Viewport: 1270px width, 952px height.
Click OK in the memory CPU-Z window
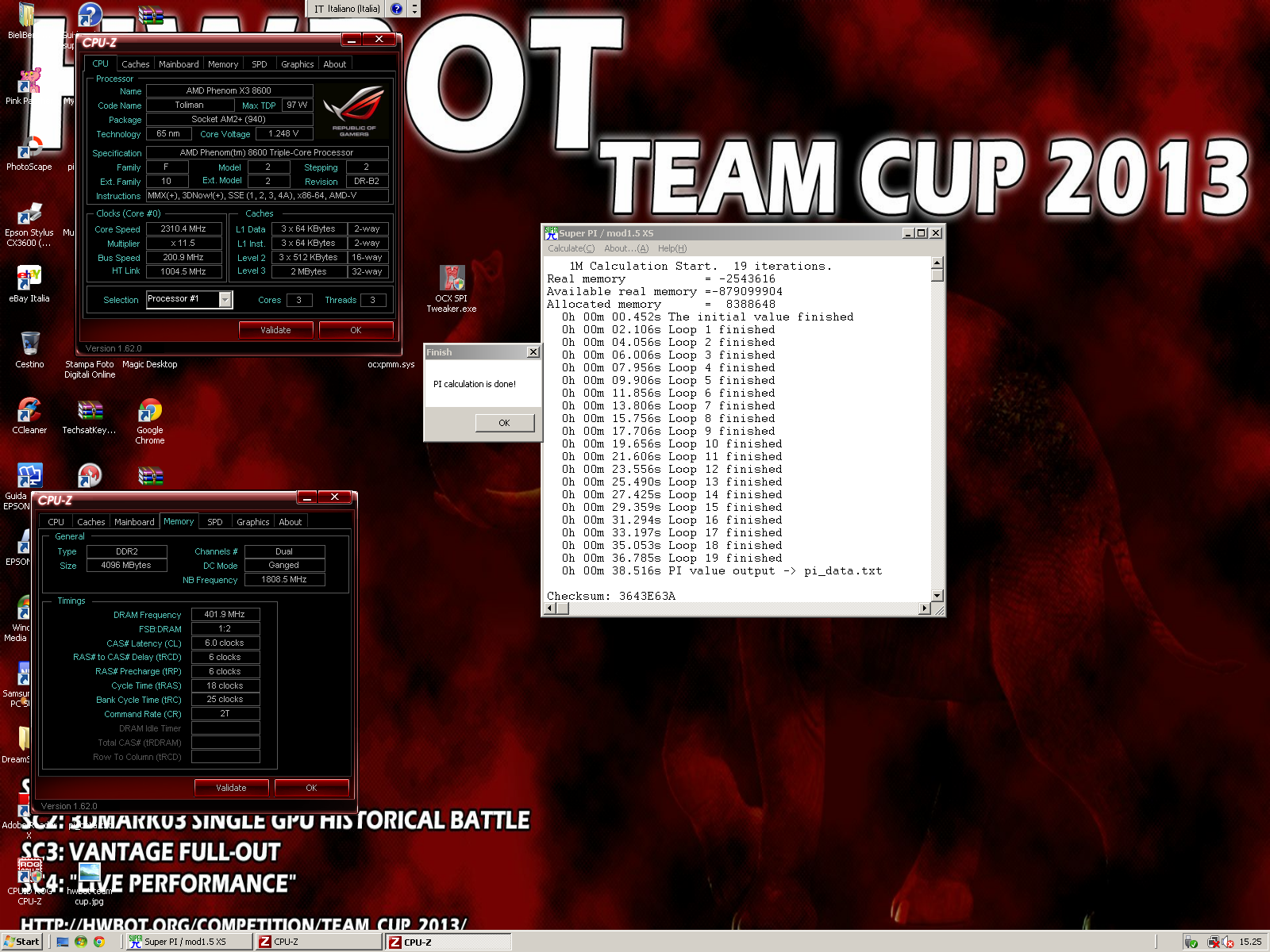pyautogui.click(x=311, y=788)
